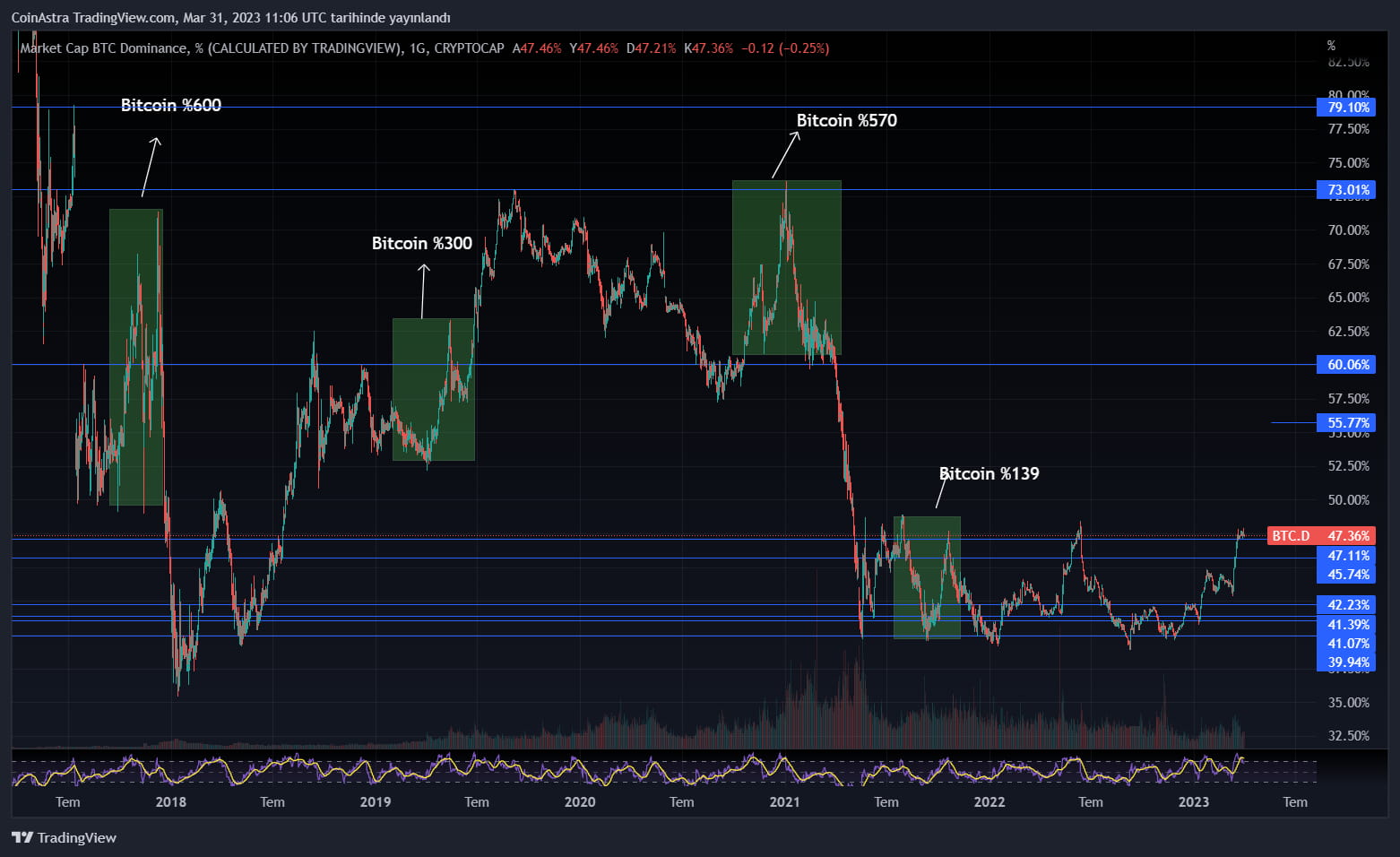Select the 42.23% support level label
This screenshot has height=857, width=1400.
click(1347, 604)
